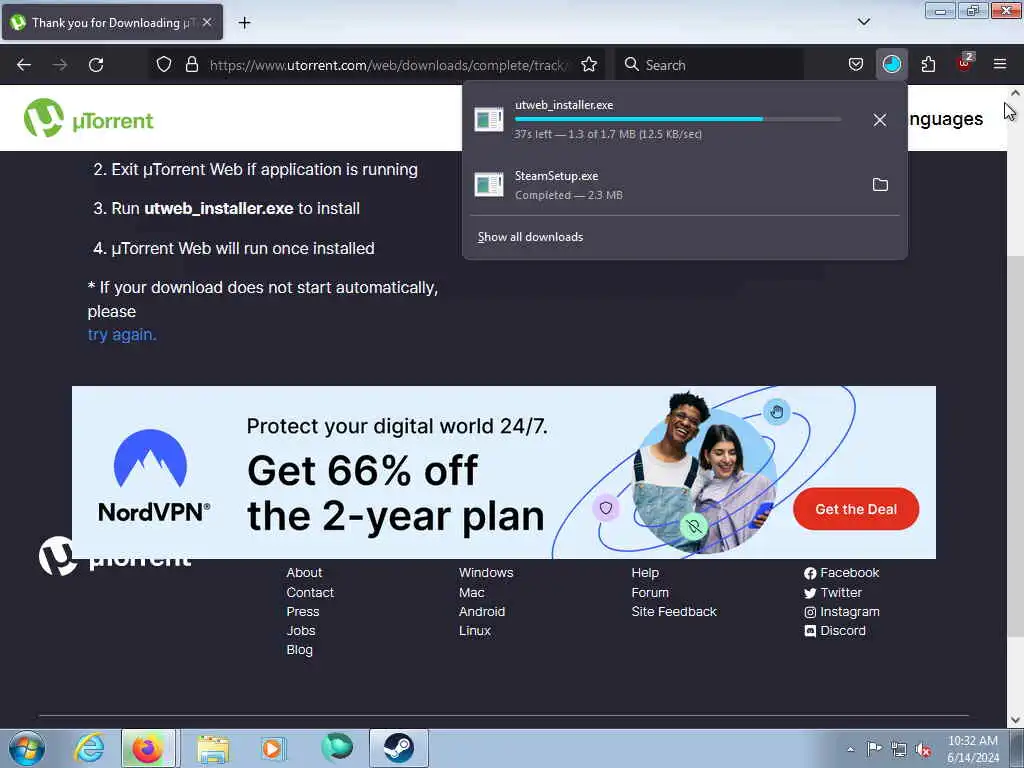The width and height of the screenshot is (1024, 768).
Task: Open the Languages menu in header
Action: (946, 119)
